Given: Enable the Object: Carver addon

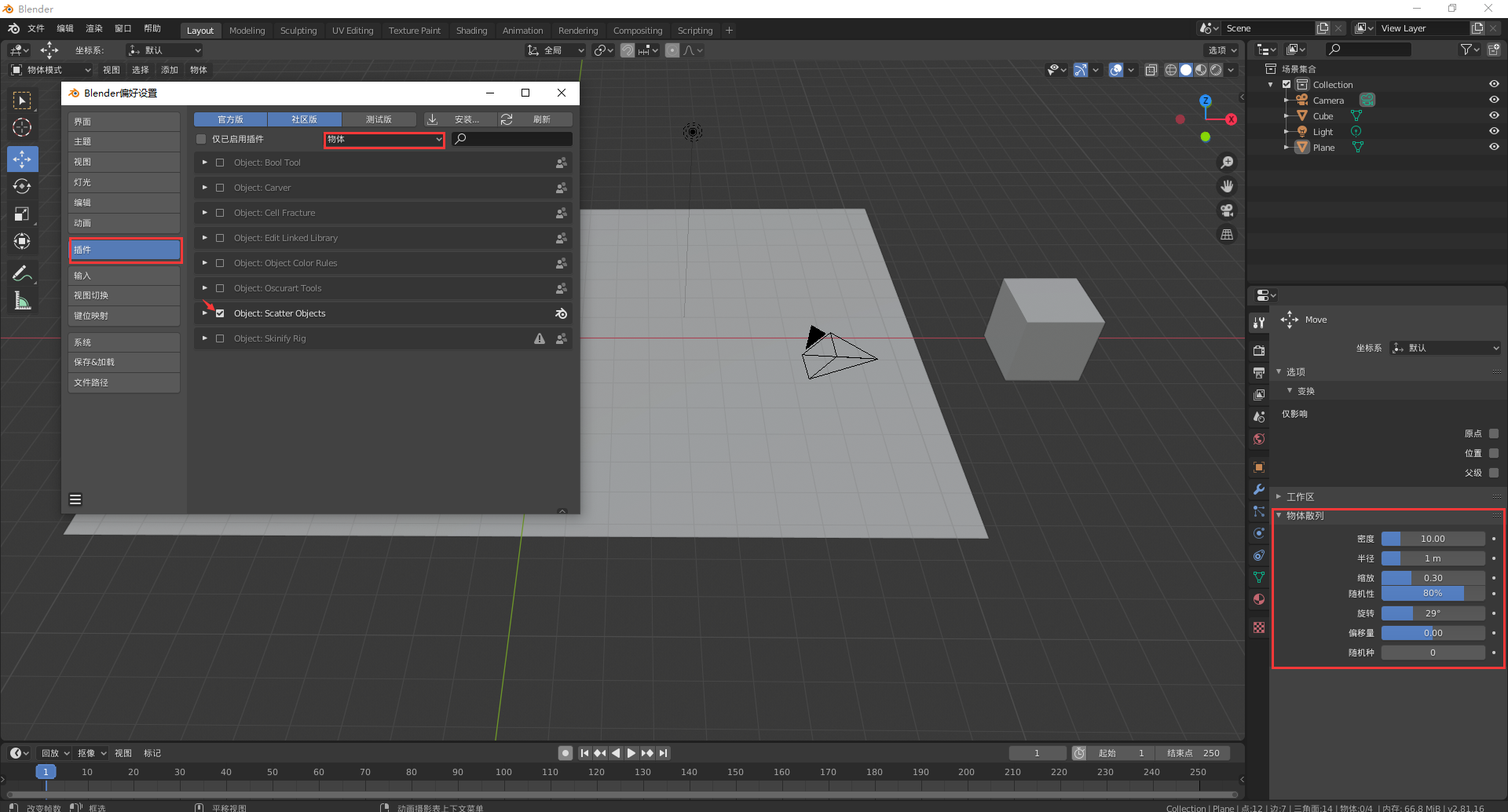Looking at the screenshot, I should (220, 188).
